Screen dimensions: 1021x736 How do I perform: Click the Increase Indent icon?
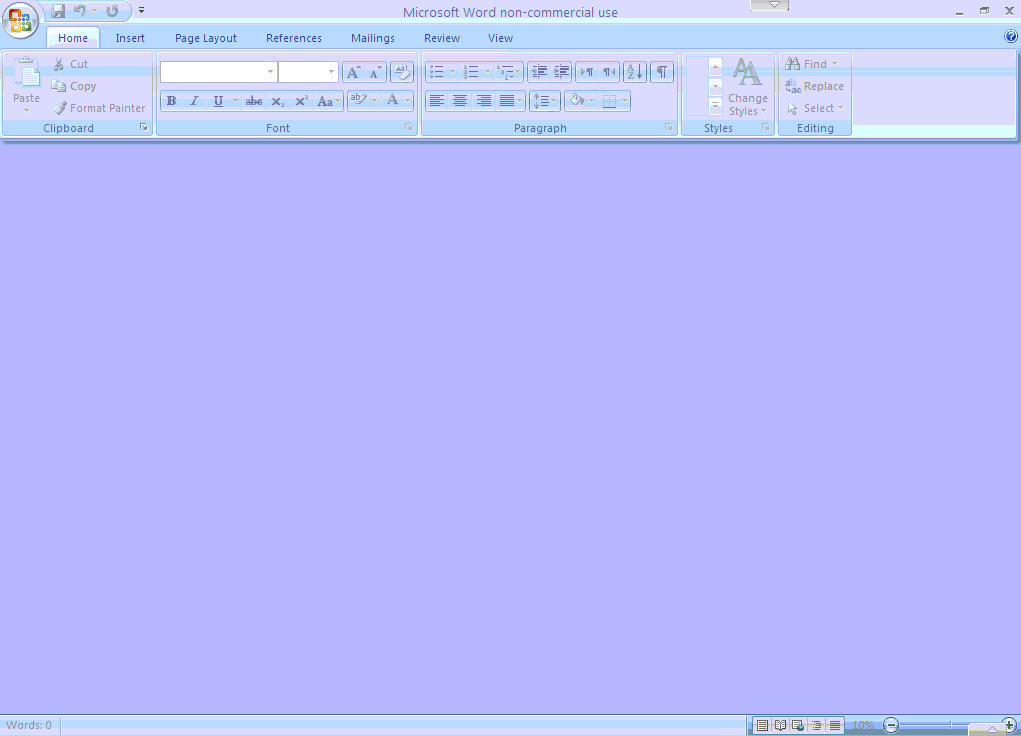[561, 72]
